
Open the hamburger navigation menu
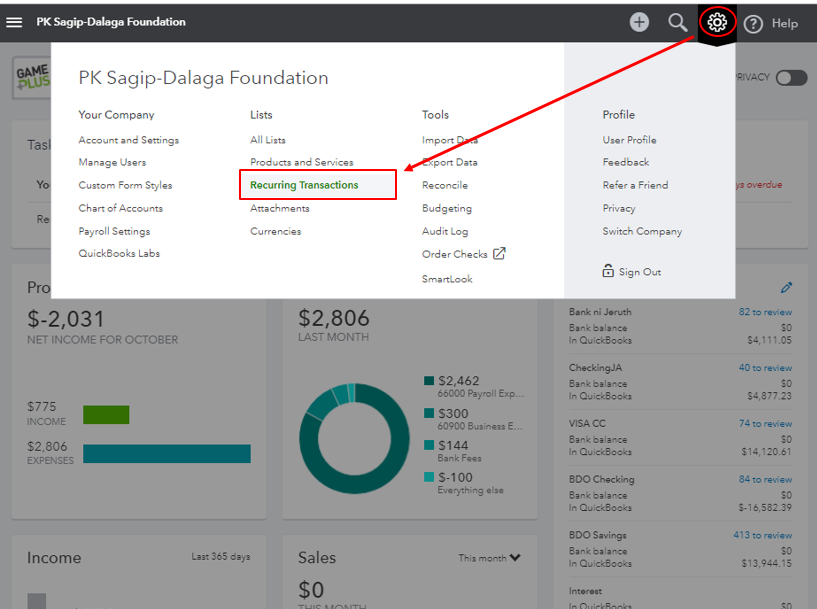[14, 22]
